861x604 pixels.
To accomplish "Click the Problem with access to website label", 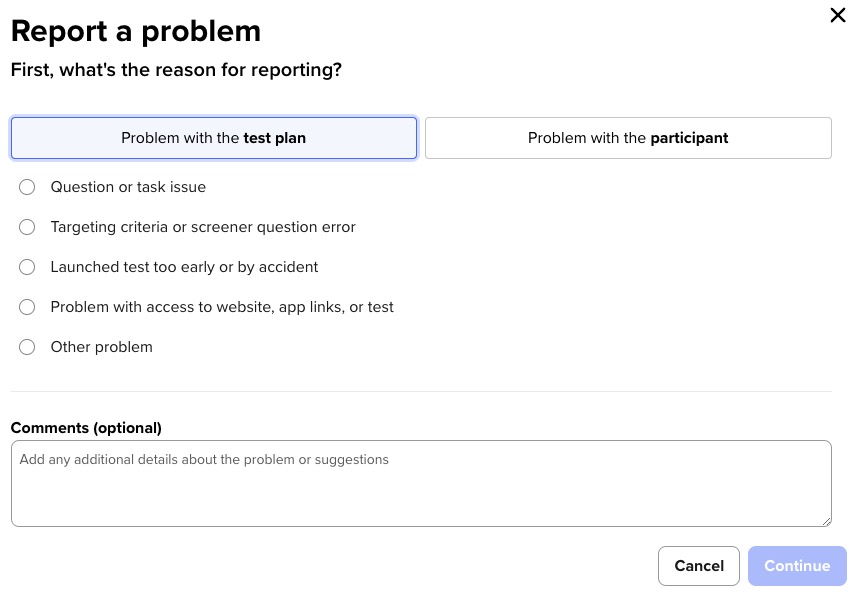I will coord(222,307).
